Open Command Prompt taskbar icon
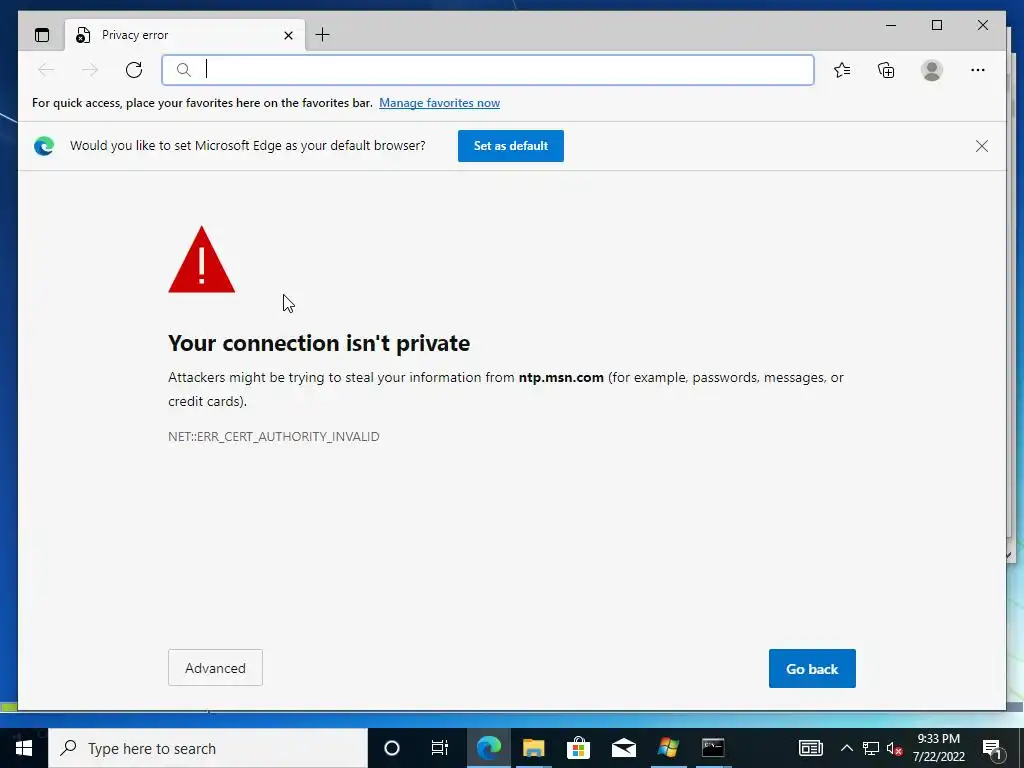 [713, 748]
